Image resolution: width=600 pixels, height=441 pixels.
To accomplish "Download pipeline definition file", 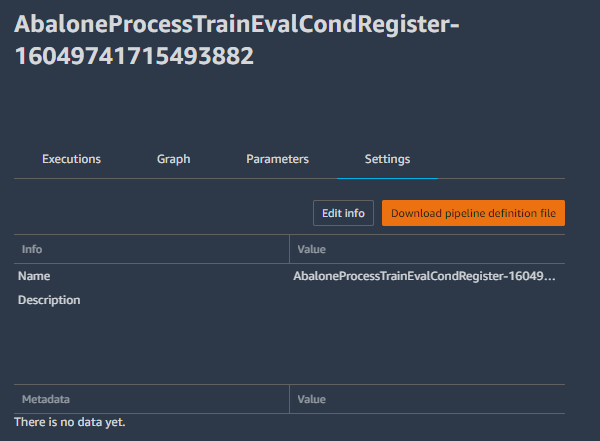I will 473,213.
